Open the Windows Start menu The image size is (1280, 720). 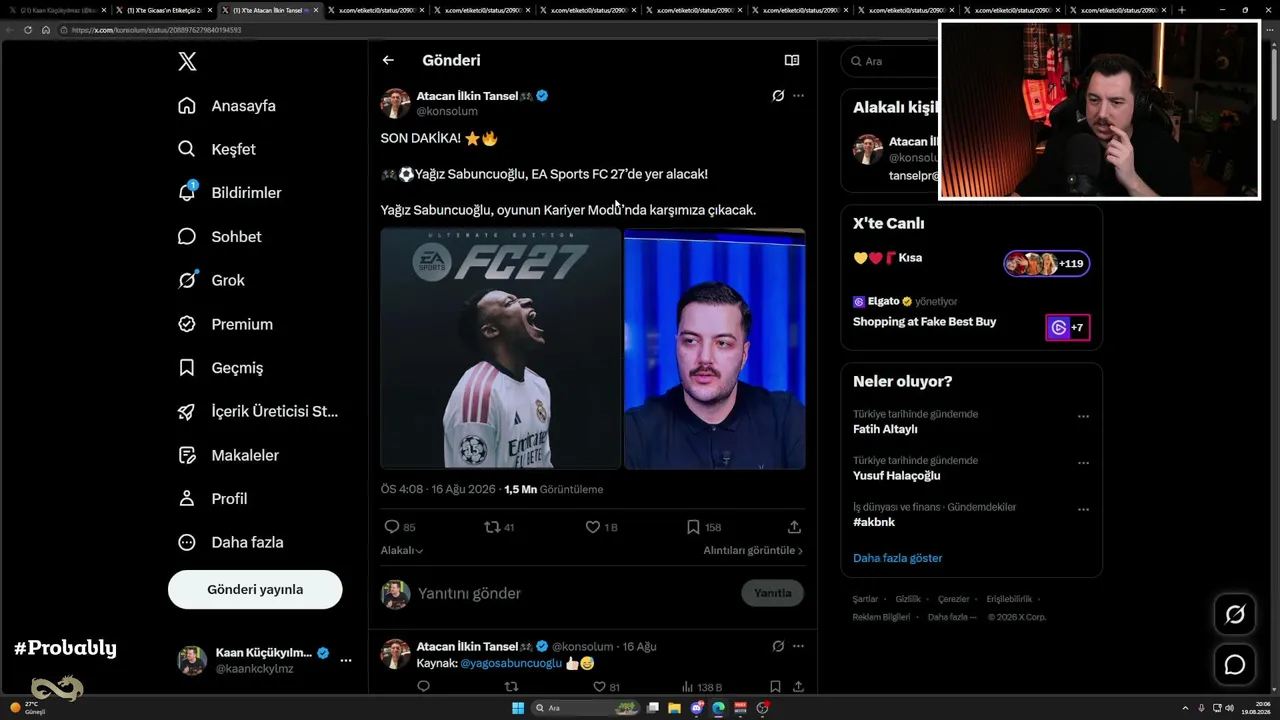pos(518,708)
